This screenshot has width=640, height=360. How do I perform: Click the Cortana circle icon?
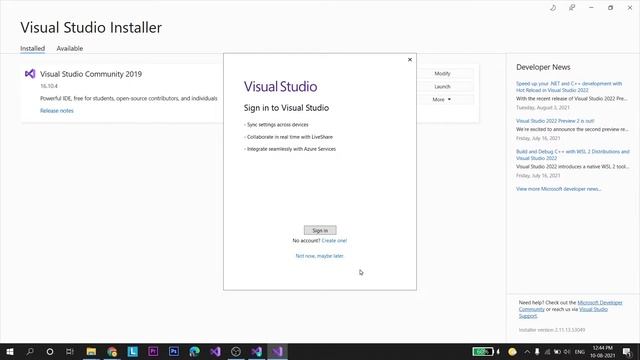click(x=50, y=351)
